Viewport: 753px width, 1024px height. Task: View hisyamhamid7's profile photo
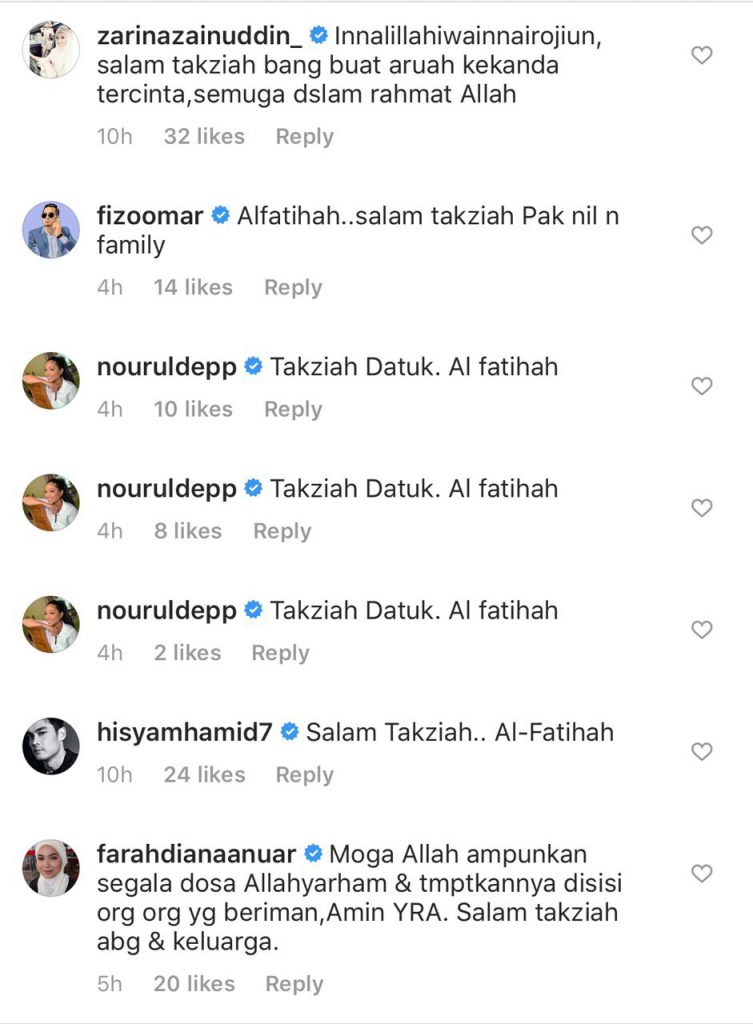coord(51,746)
